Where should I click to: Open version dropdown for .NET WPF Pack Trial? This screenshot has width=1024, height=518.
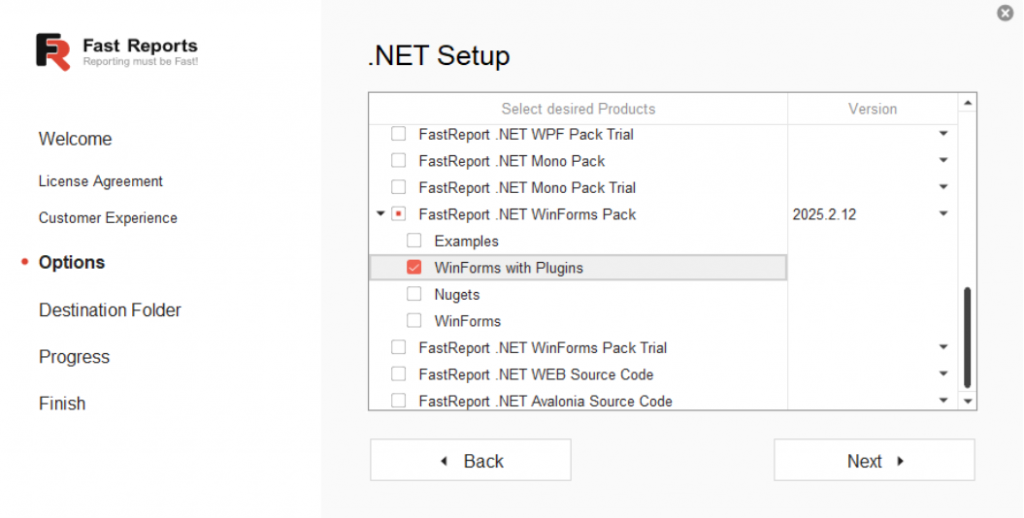942,134
